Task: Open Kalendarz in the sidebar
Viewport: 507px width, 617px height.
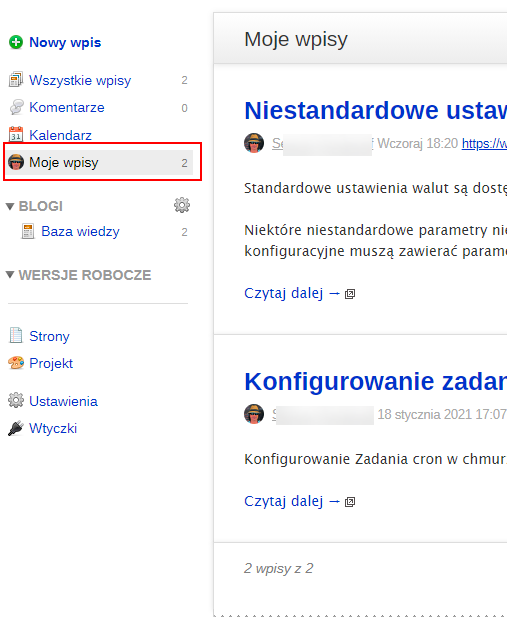Action: 60,135
